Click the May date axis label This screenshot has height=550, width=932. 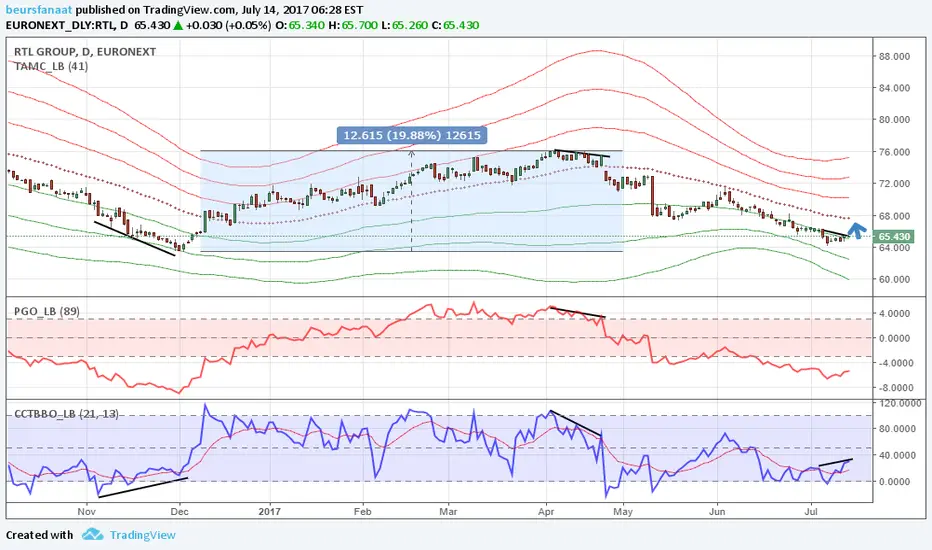[x=623, y=511]
